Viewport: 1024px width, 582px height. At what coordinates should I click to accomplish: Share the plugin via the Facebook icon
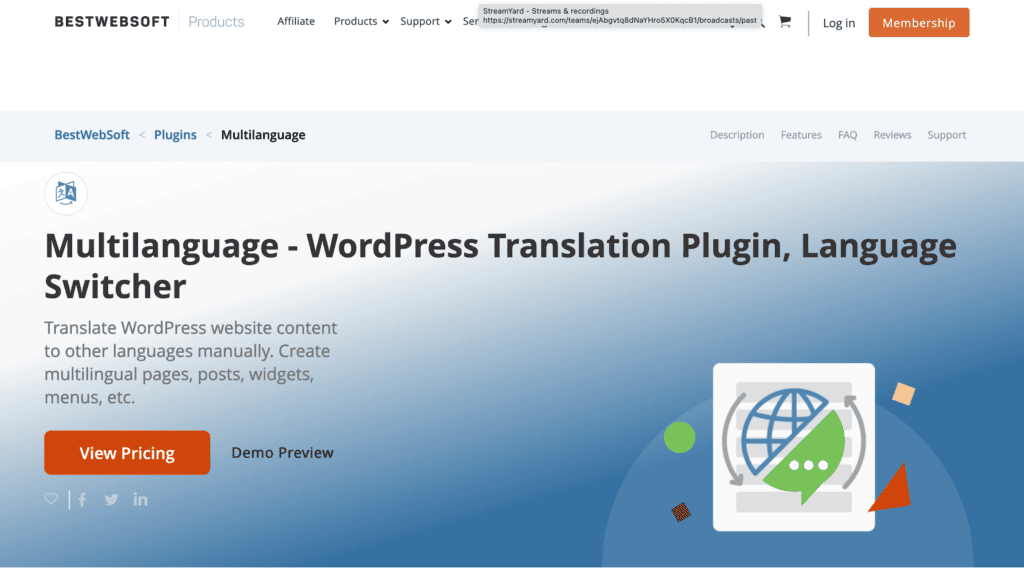81,498
